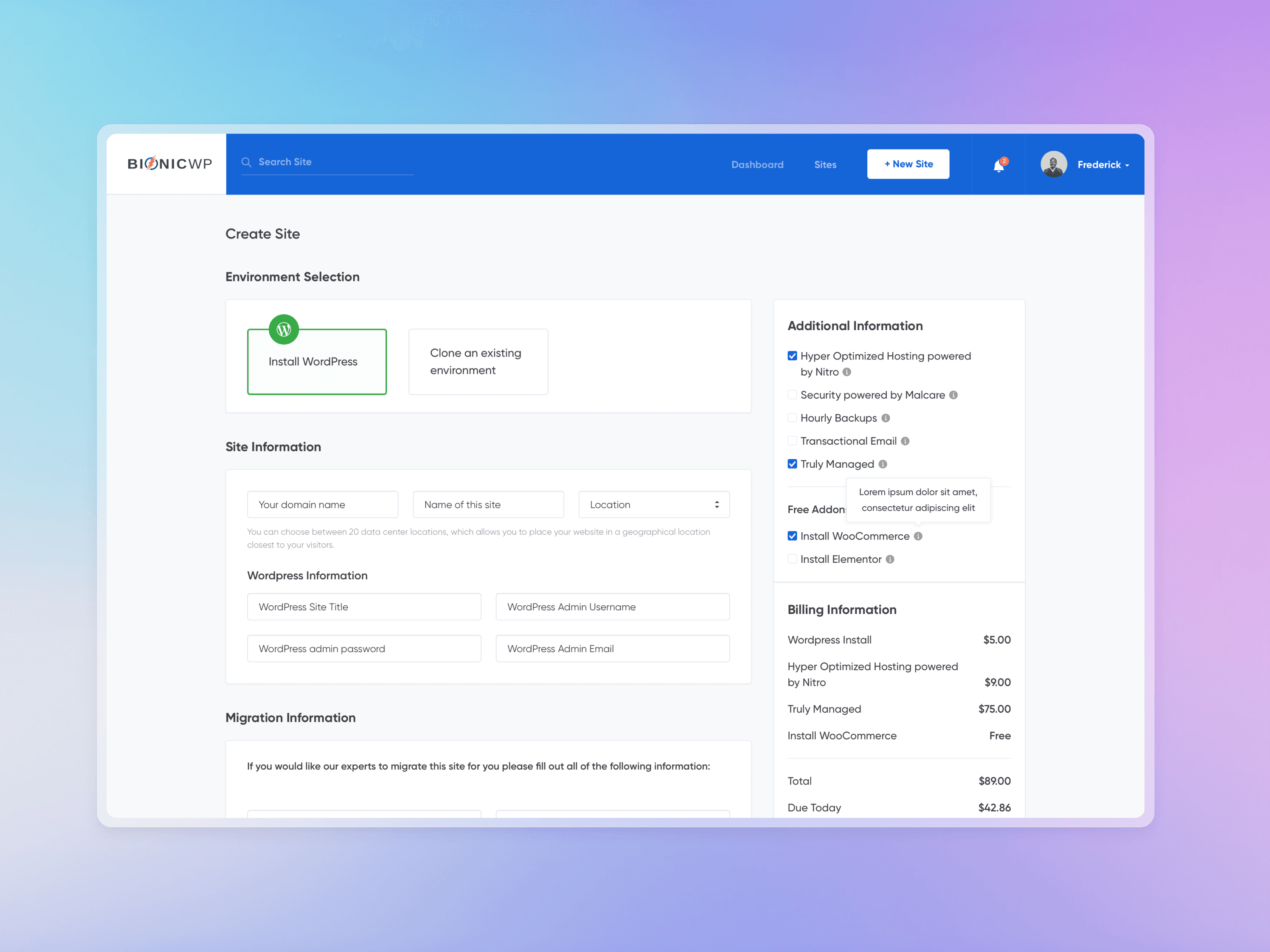The height and width of the screenshot is (952, 1270).
Task: Click info icon next to Install Elementor
Action: [890, 559]
